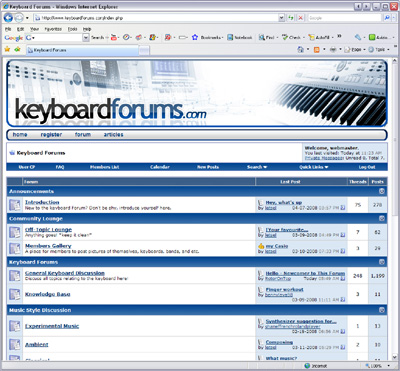Image resolution: width=400 pixels, height=371 pixels.
Task: Click the Print icon in command bar
Action: point(333,49)
